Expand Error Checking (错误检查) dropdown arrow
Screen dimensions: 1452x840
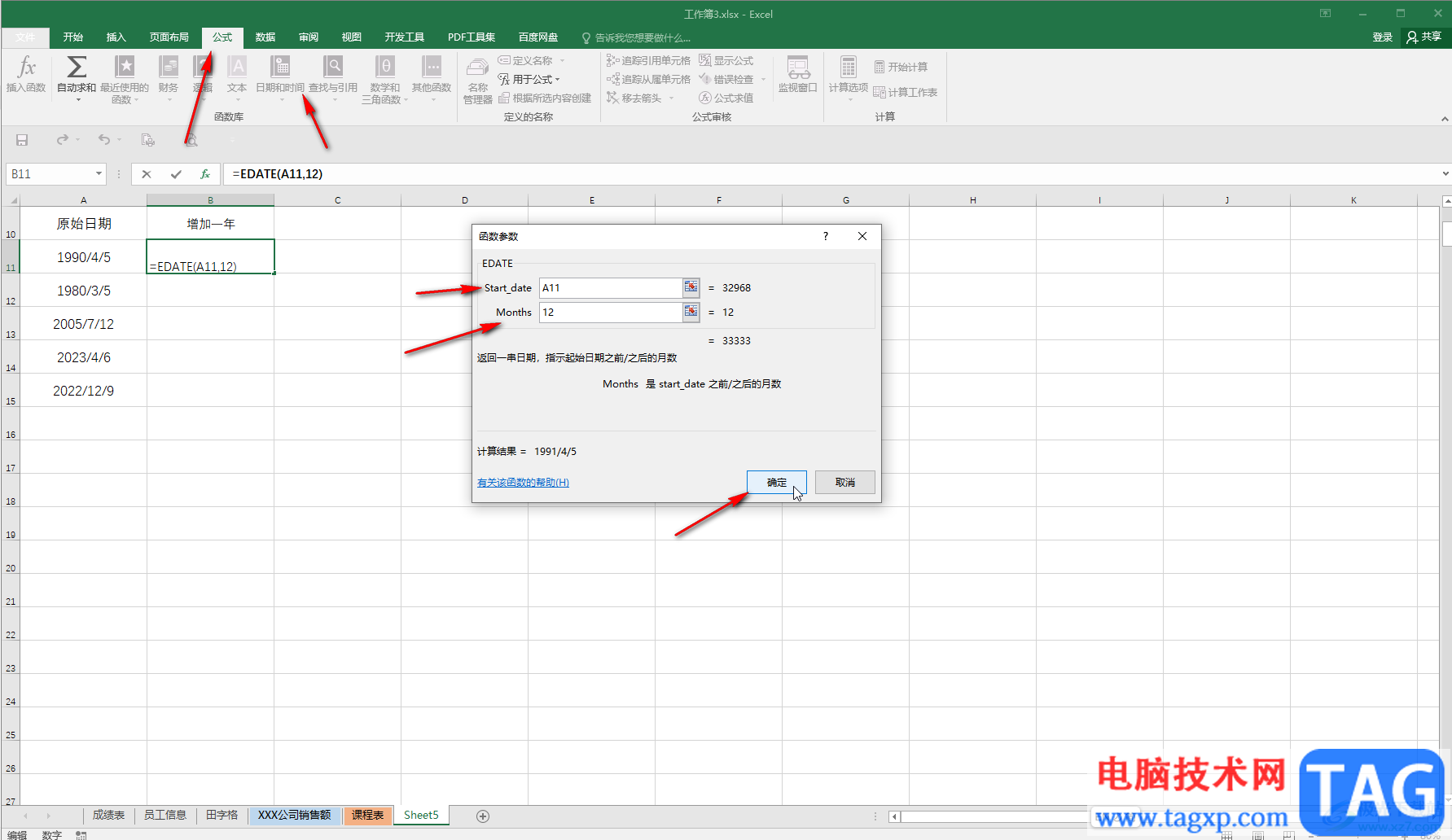[763, 79]
